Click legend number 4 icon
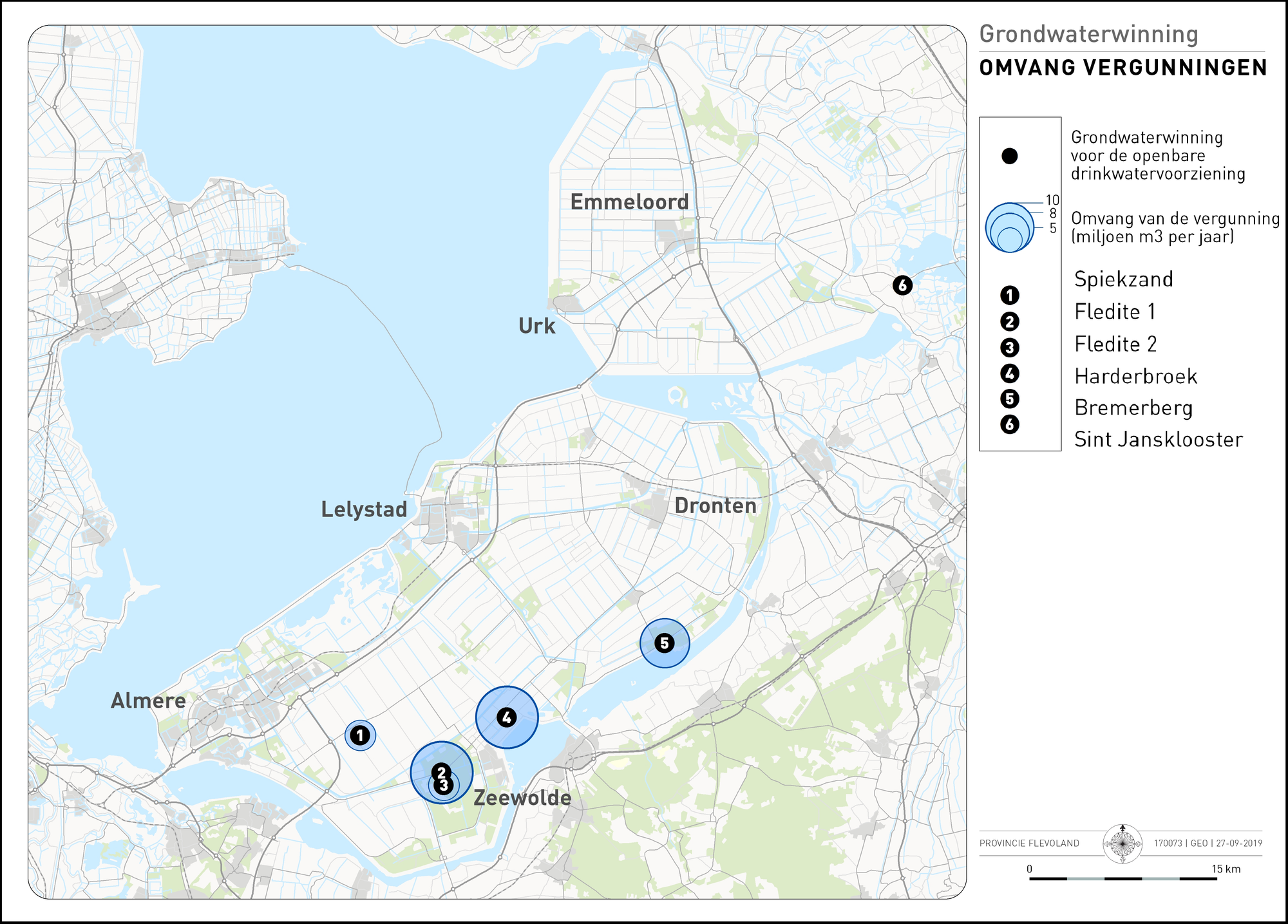 tap(1009, 373)
